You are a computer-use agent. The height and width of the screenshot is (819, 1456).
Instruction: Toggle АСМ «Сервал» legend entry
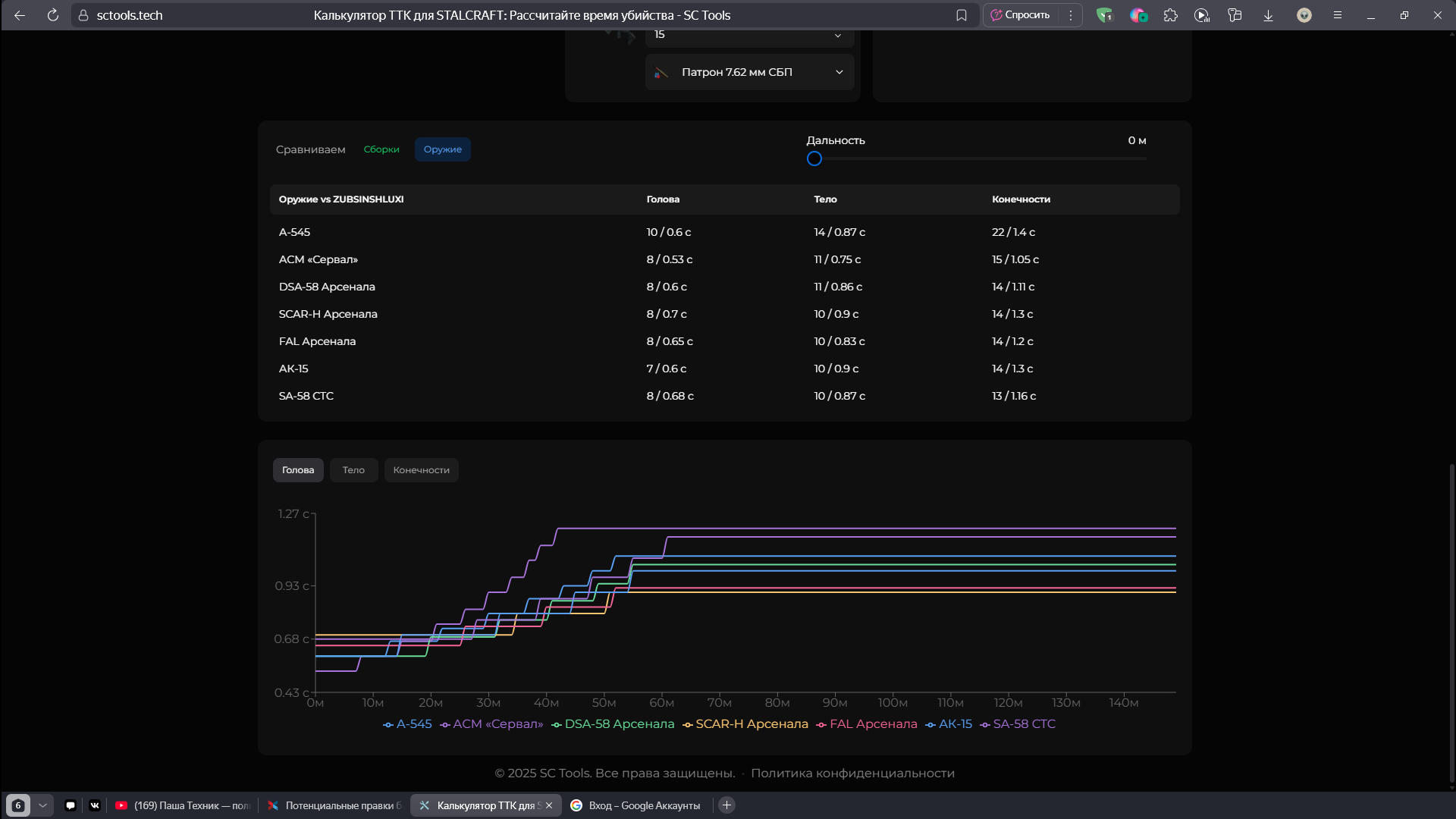(491, 724)
